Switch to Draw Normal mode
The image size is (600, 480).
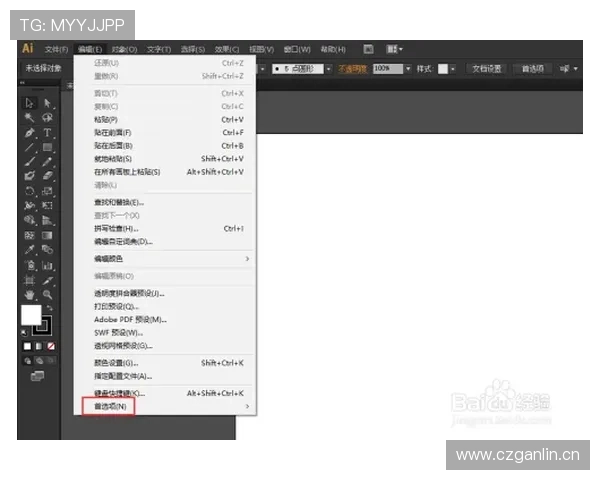(27, 361)
